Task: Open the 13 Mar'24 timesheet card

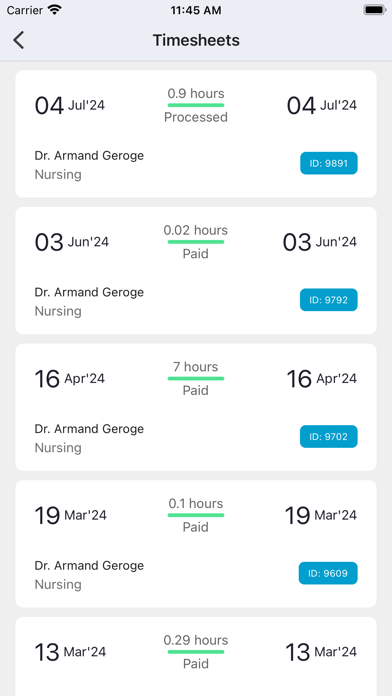Action: coord(196,656)
